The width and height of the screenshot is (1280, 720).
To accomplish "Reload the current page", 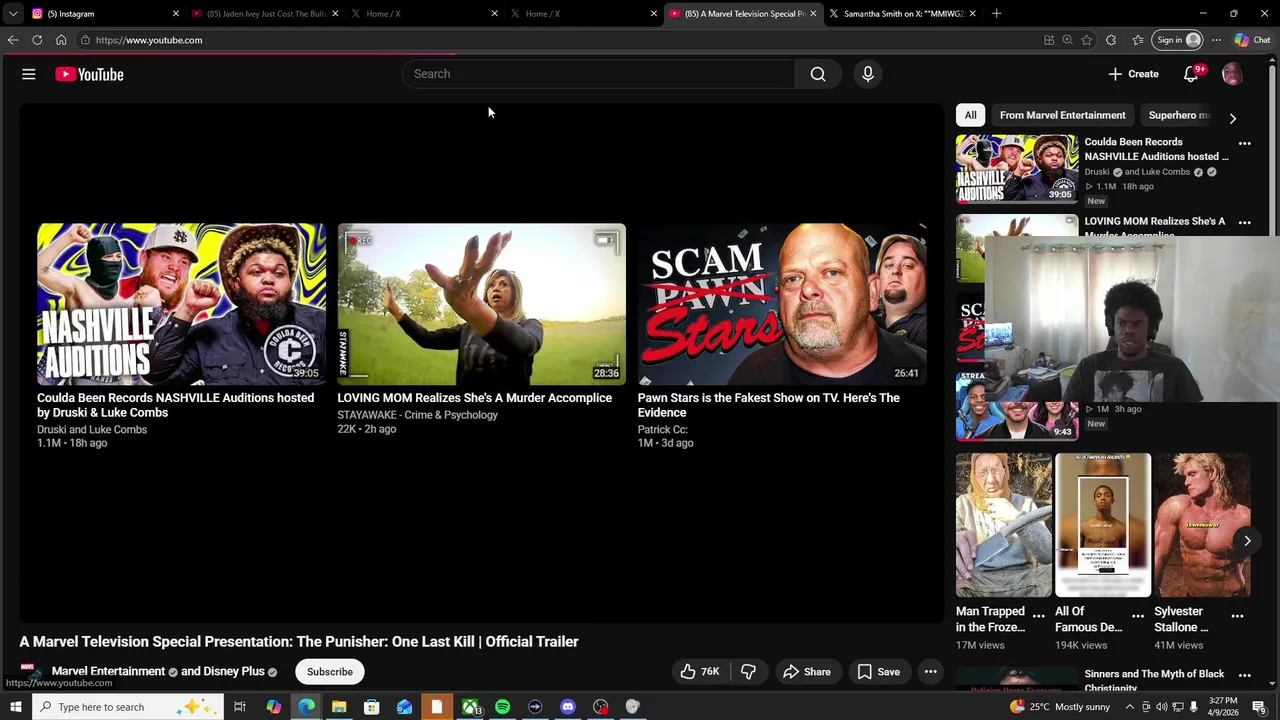I will pos(37,40).
